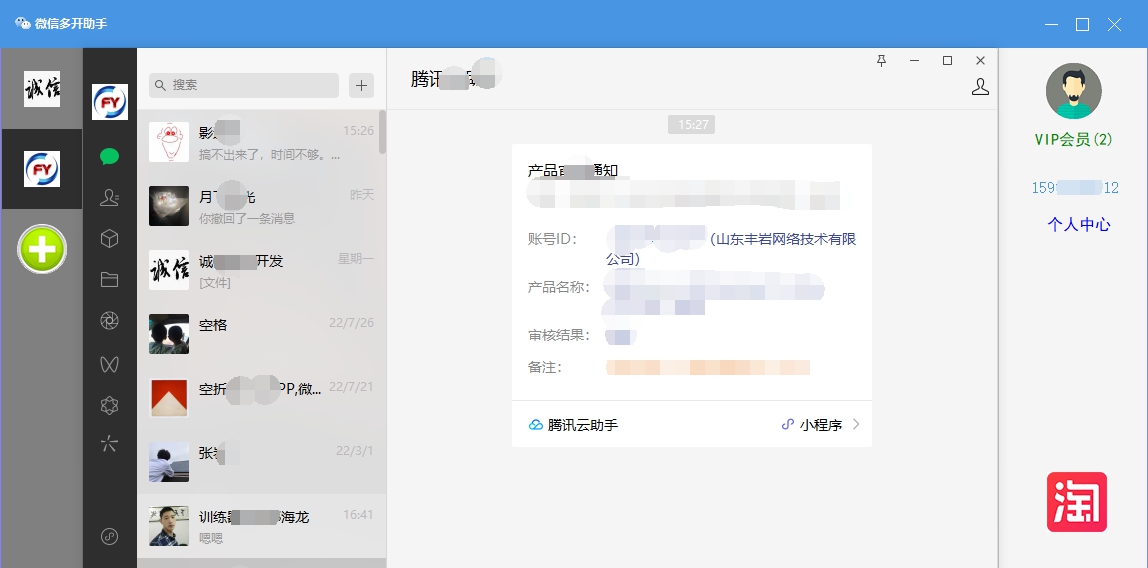This screenshot has width=1148, height=568.
Task: Open the Search star-shaped sidebar icon
Action: point(110,444)
